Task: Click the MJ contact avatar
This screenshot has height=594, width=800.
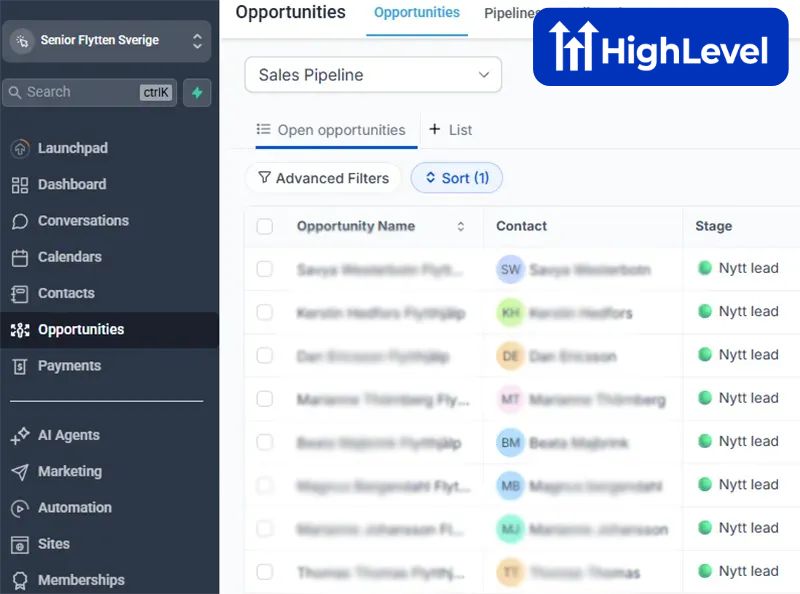Action: 510,529
